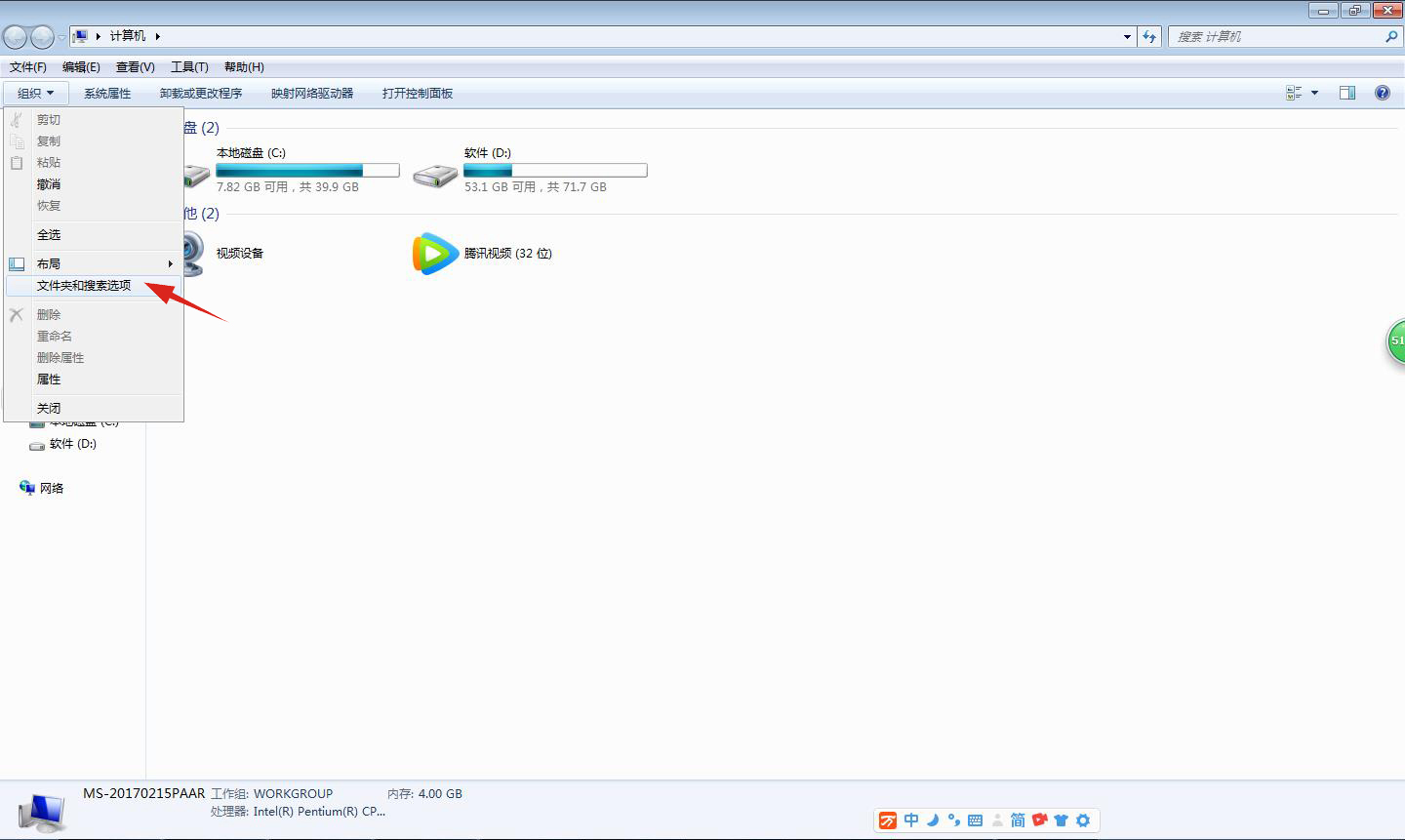Click breadcrumb arrow after 计算机
The image size is (1405, 840).
pyautogui.click(x=157, y=36)
